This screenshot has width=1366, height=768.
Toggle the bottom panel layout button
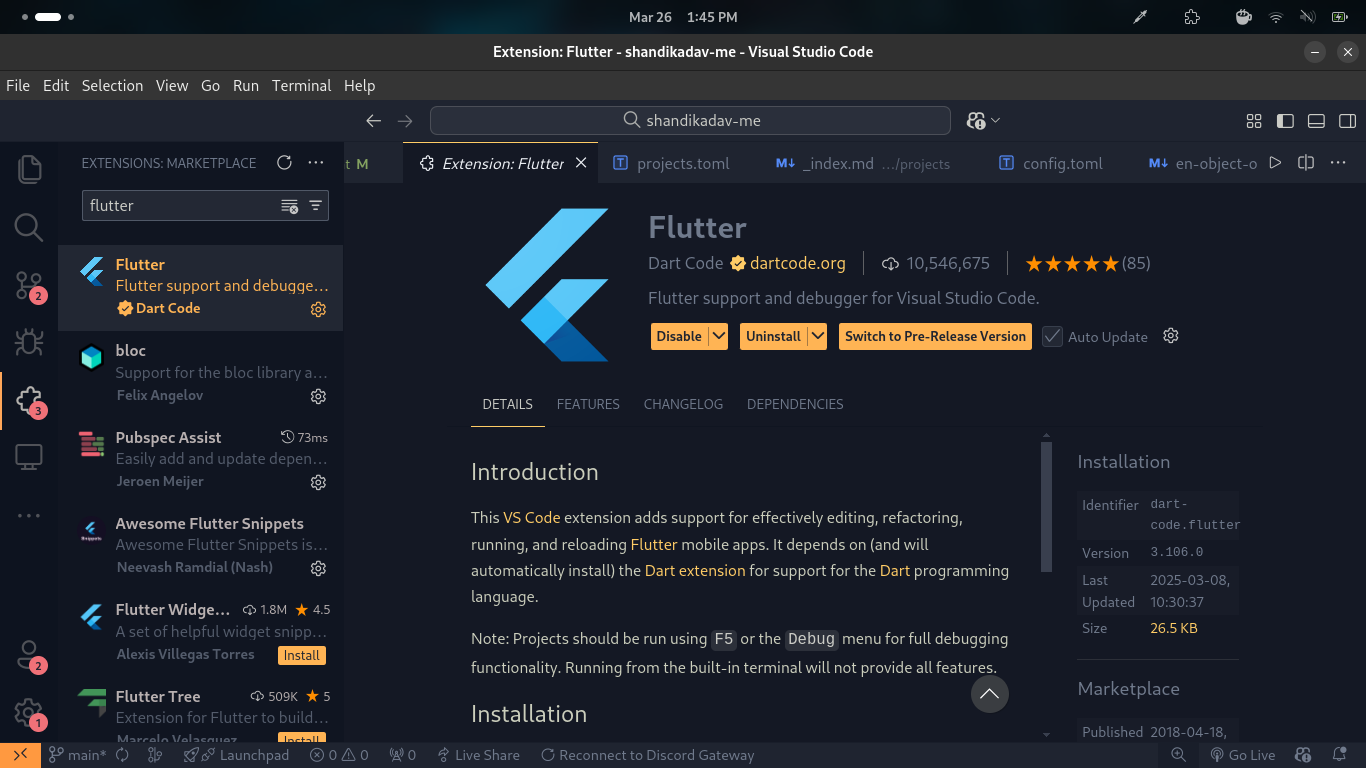(x=1317, y=121)
